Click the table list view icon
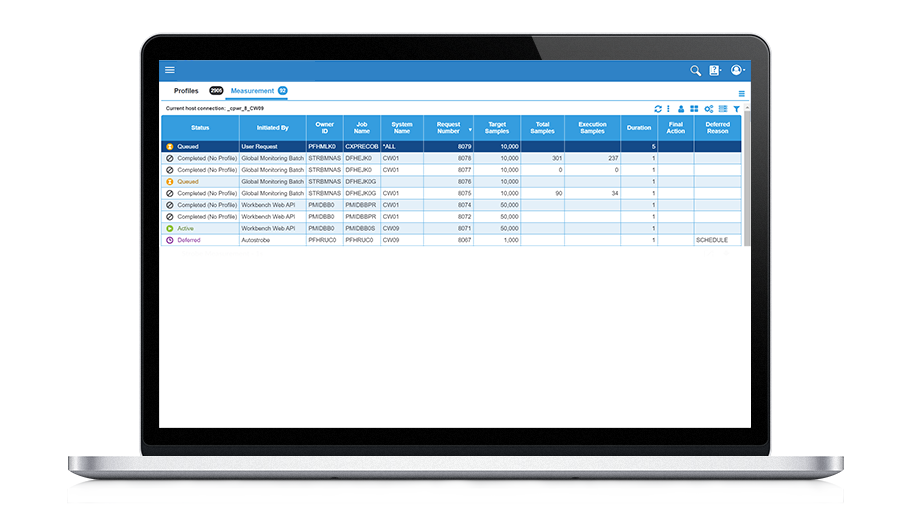 pos(723,108)
